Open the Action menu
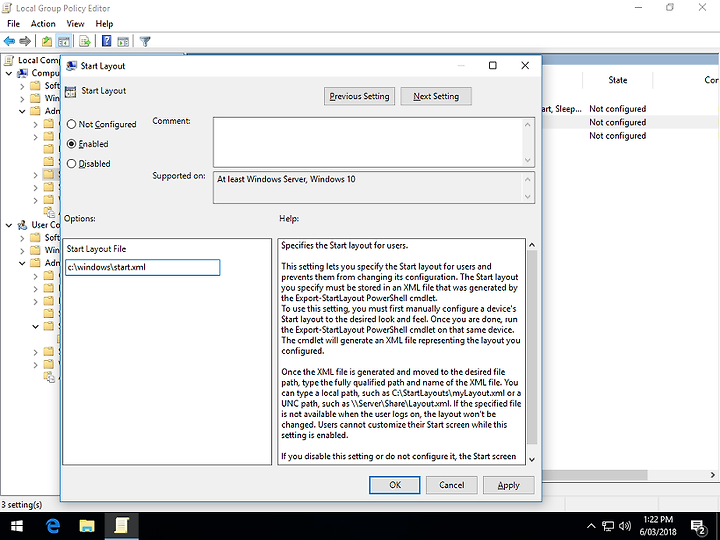720x540 pixels. point(43,24)
